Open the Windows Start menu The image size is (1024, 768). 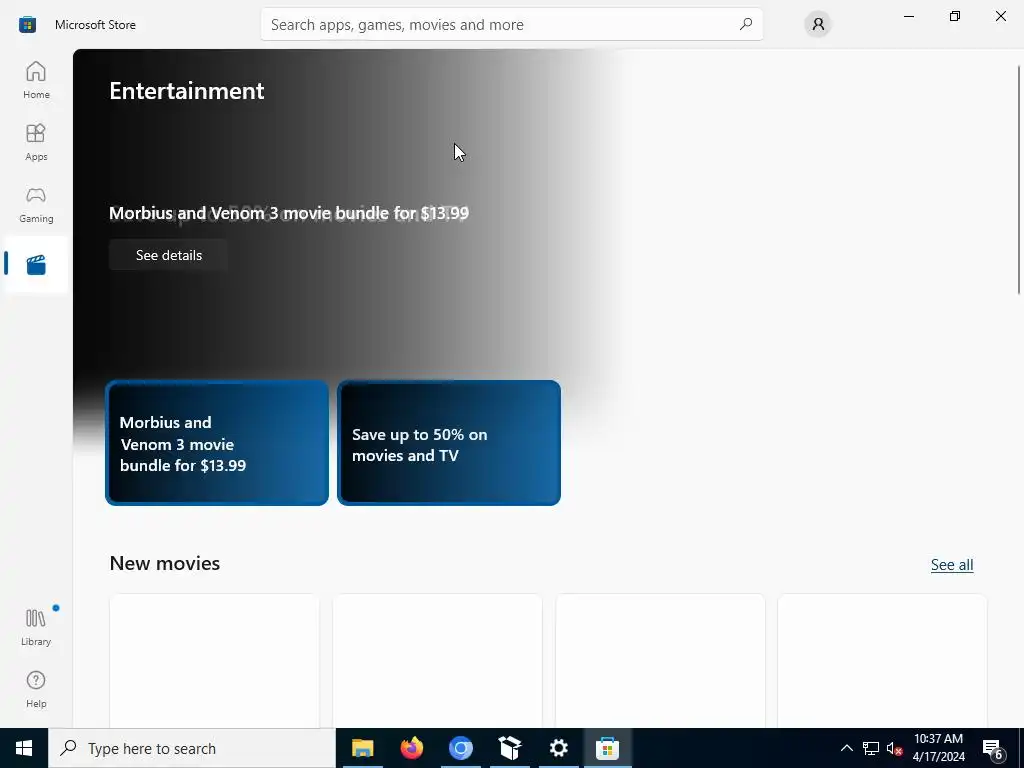24,748
